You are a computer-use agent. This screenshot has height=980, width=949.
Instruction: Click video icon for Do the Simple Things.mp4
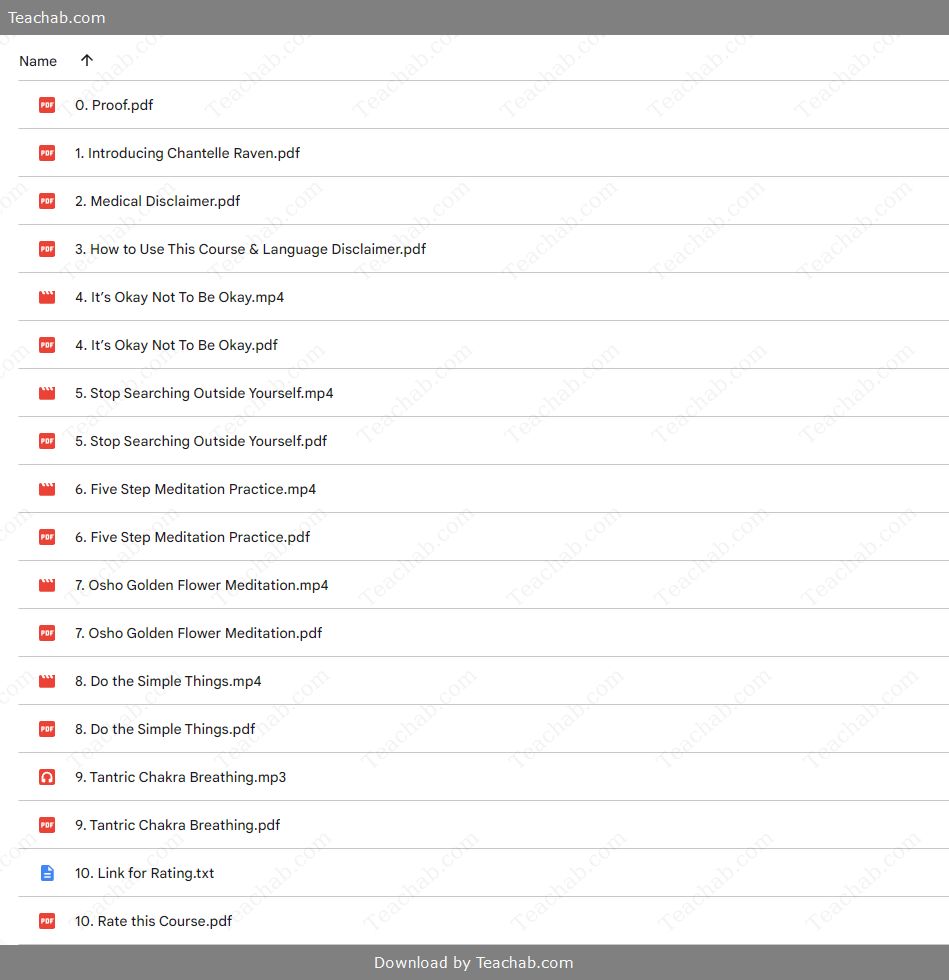[47, 681]
